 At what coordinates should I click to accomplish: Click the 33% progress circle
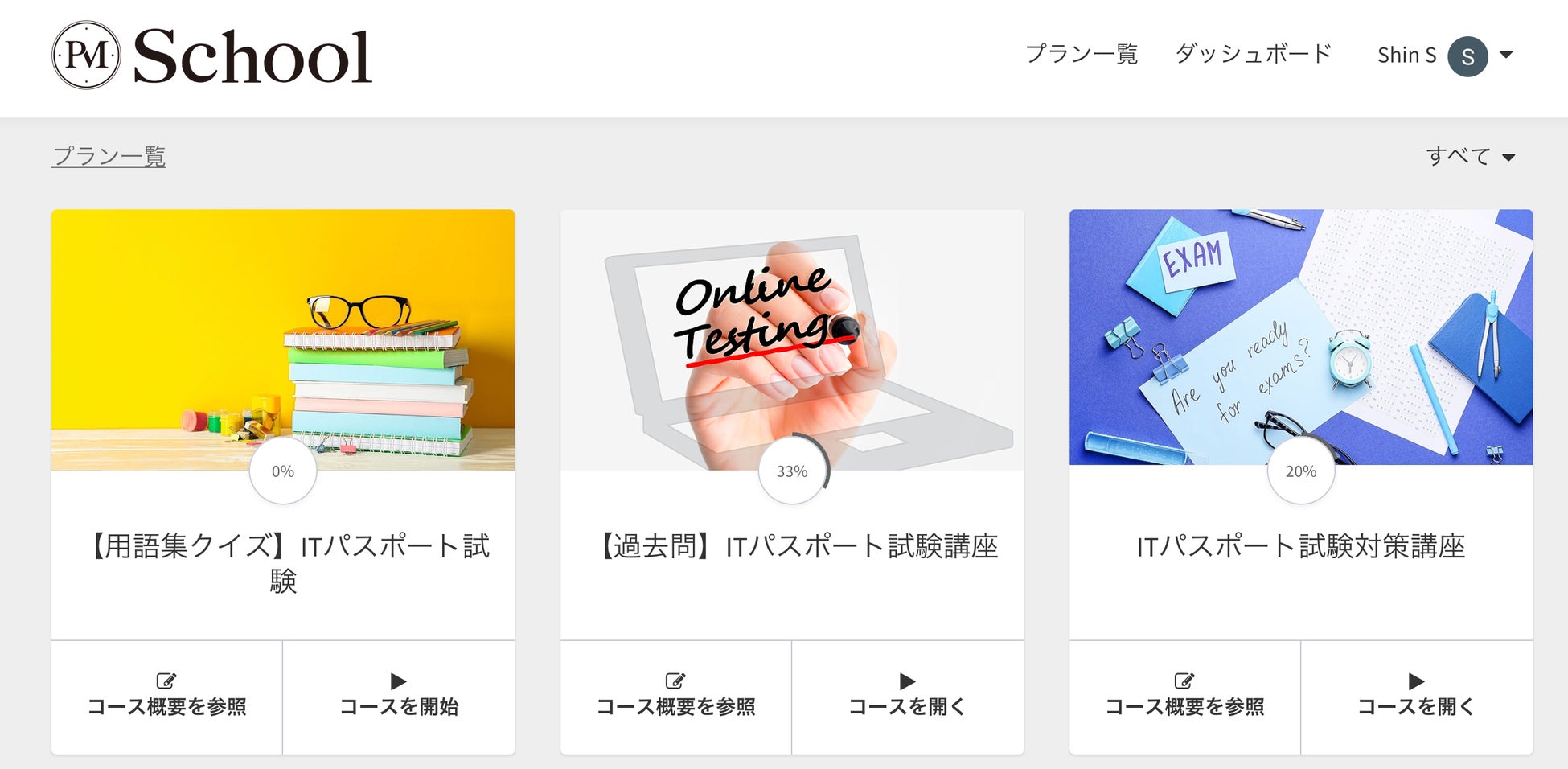793,471
